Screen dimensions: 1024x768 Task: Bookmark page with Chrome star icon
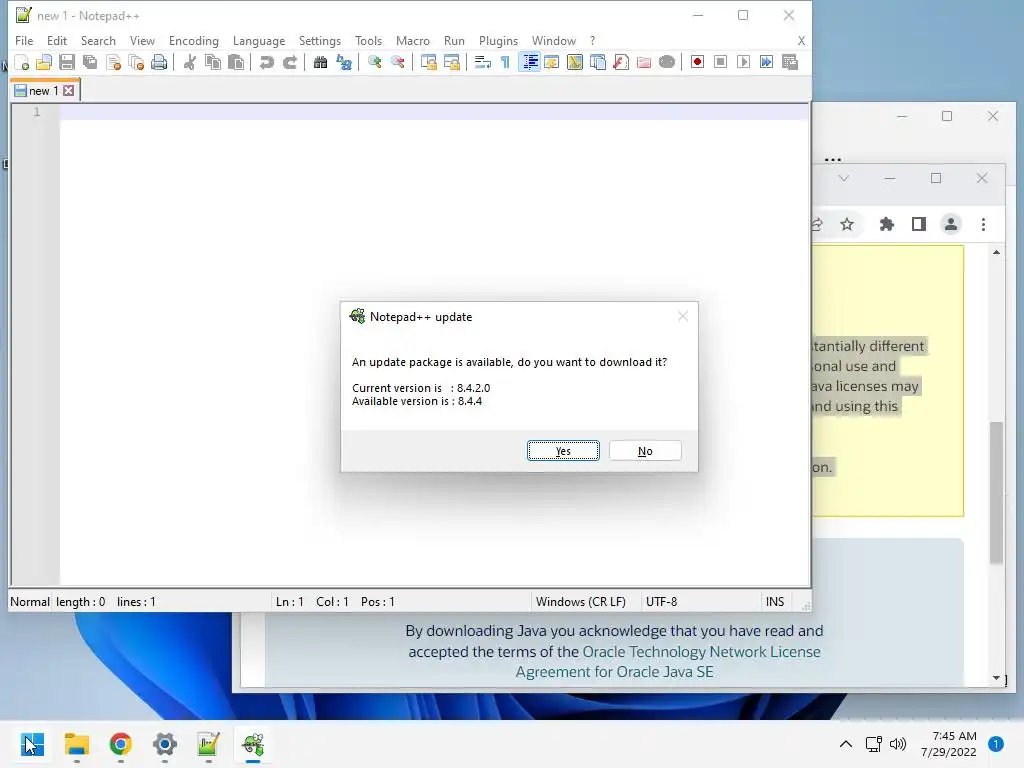pos(847,225)
